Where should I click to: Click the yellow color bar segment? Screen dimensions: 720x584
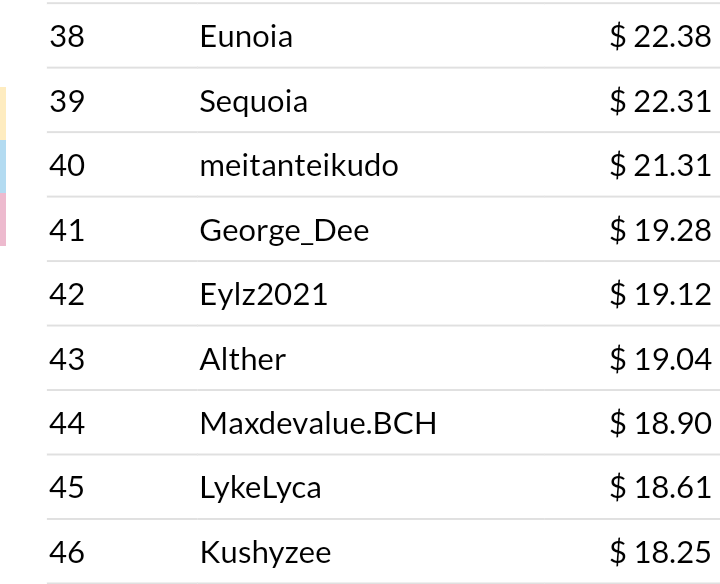click(x=3, y=114)
